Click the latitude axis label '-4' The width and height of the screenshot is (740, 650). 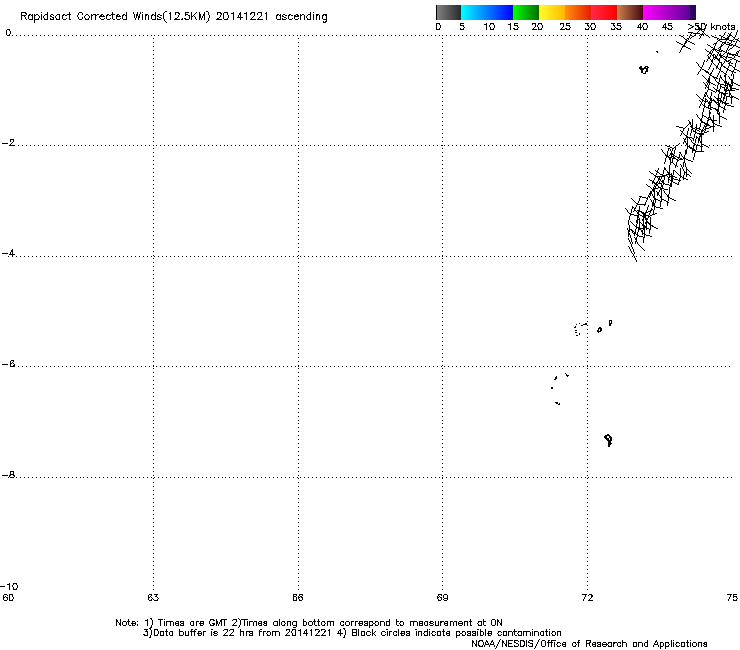[9, 253]
